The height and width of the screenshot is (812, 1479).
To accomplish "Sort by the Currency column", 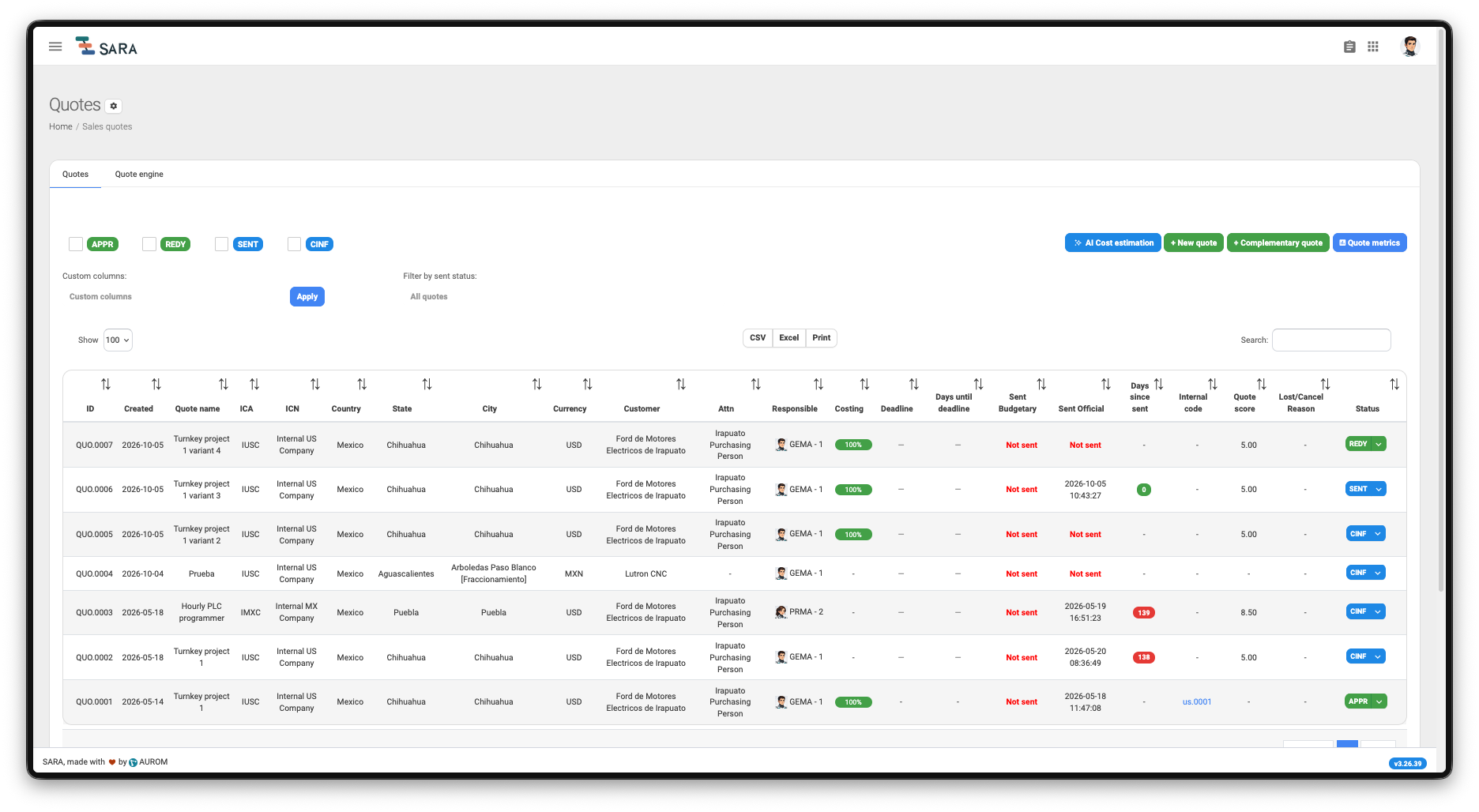I will [588, 384].
